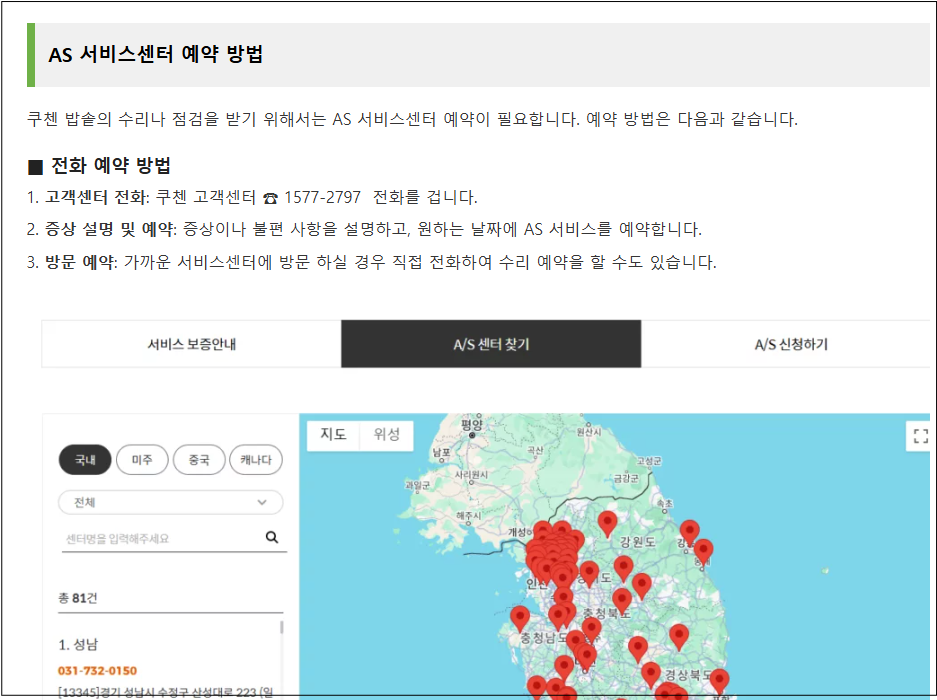The height and width of the screenshot is (700, 937).
Task: Click the map pin above 경상북도 label
Action: [x=679, y=636]
